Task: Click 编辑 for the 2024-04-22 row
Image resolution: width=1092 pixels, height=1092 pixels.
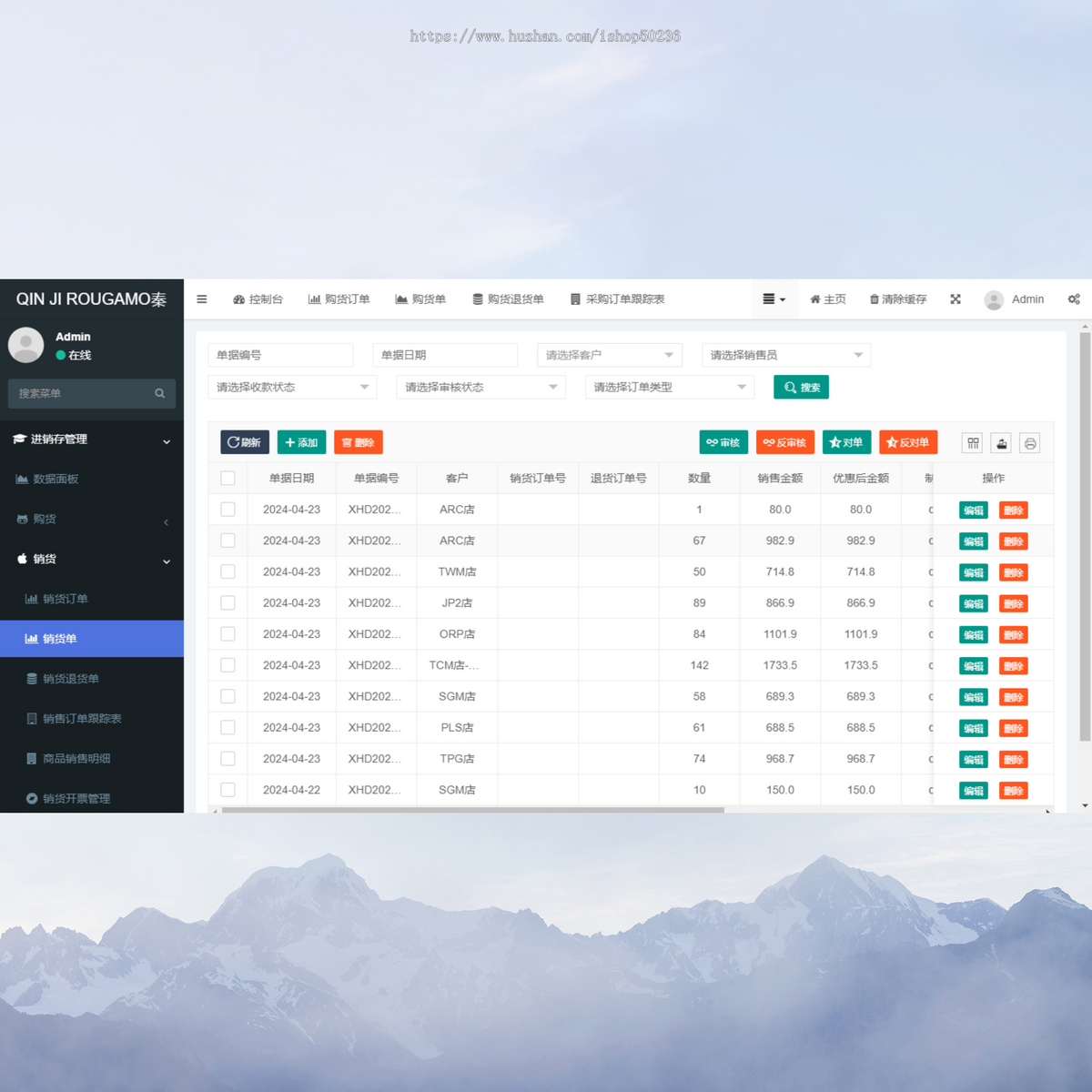Action: (973, 791)
